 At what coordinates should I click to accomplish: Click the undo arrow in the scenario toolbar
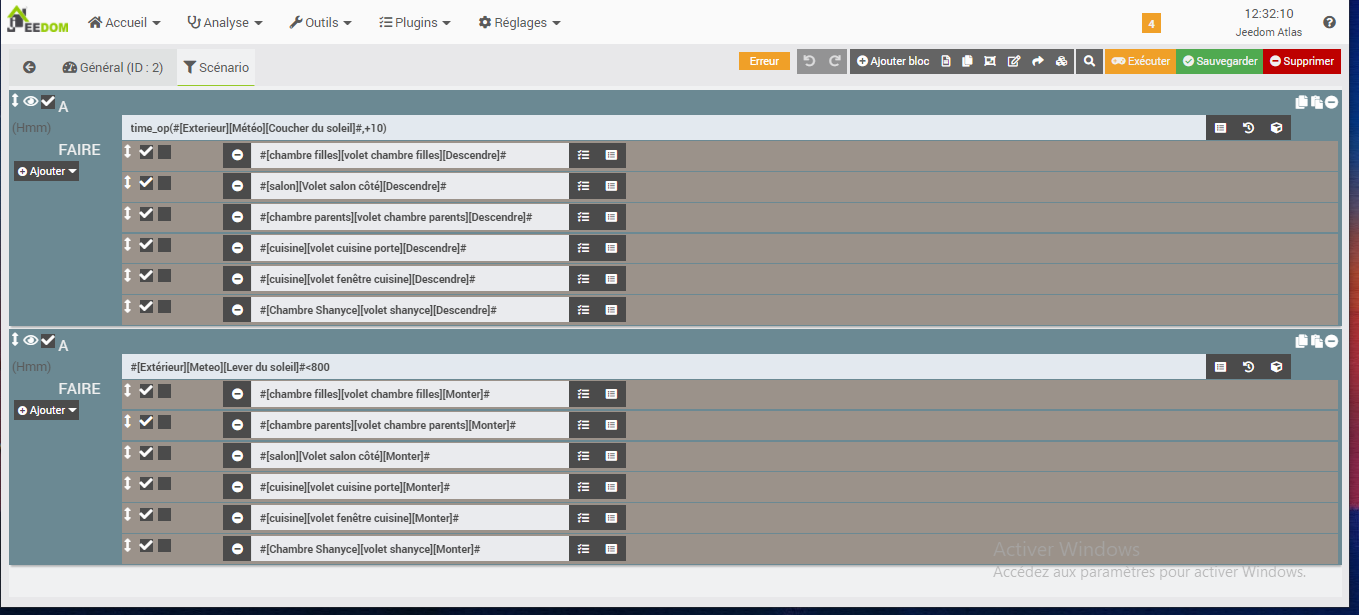click(809, 61)
